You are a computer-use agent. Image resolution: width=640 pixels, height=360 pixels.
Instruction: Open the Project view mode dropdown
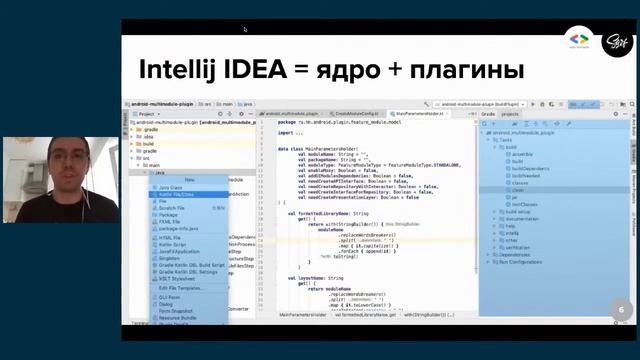tap(147, 114)
